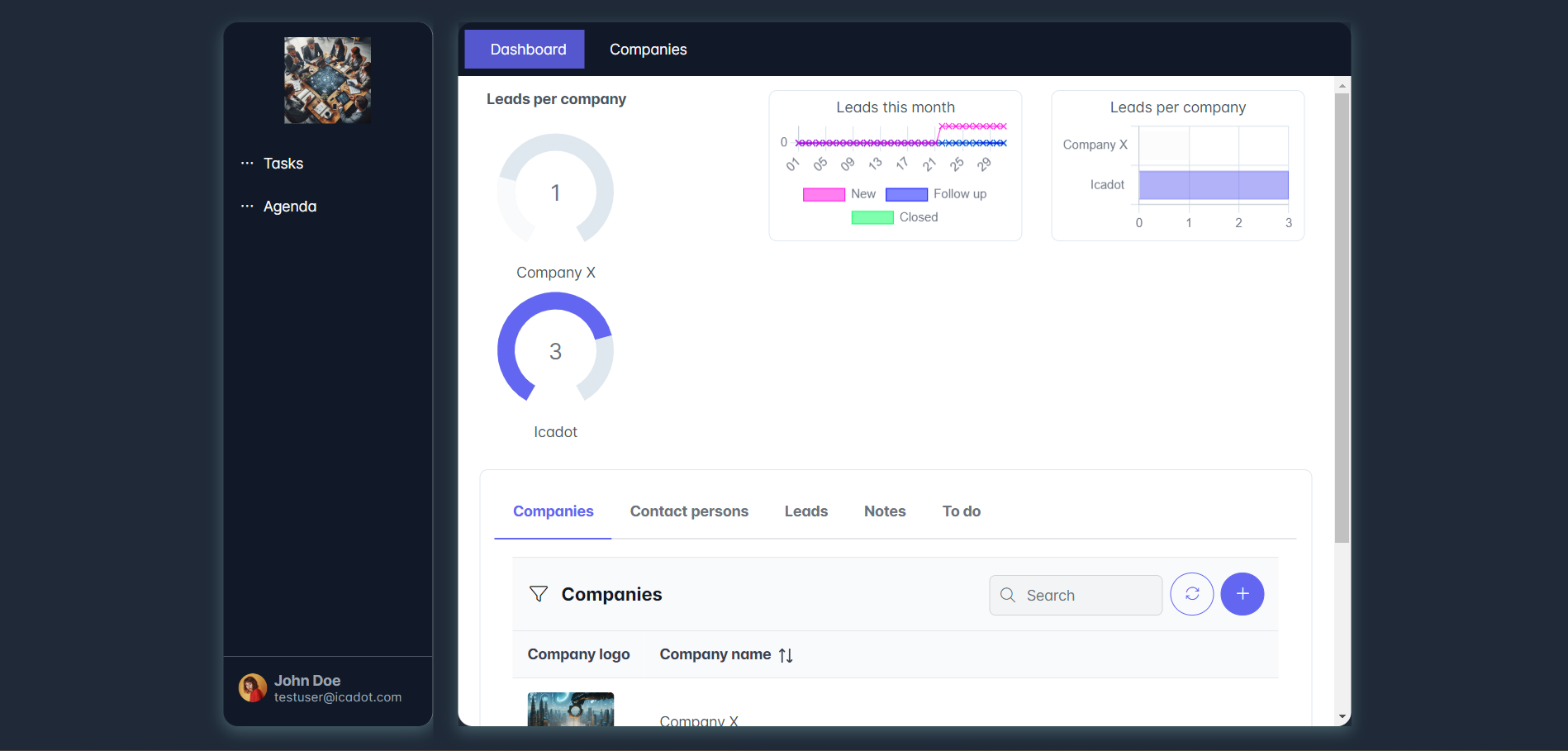Click John Doe user name
Viewport: 1568px width, 751px height.
click(x=307, y=681)
